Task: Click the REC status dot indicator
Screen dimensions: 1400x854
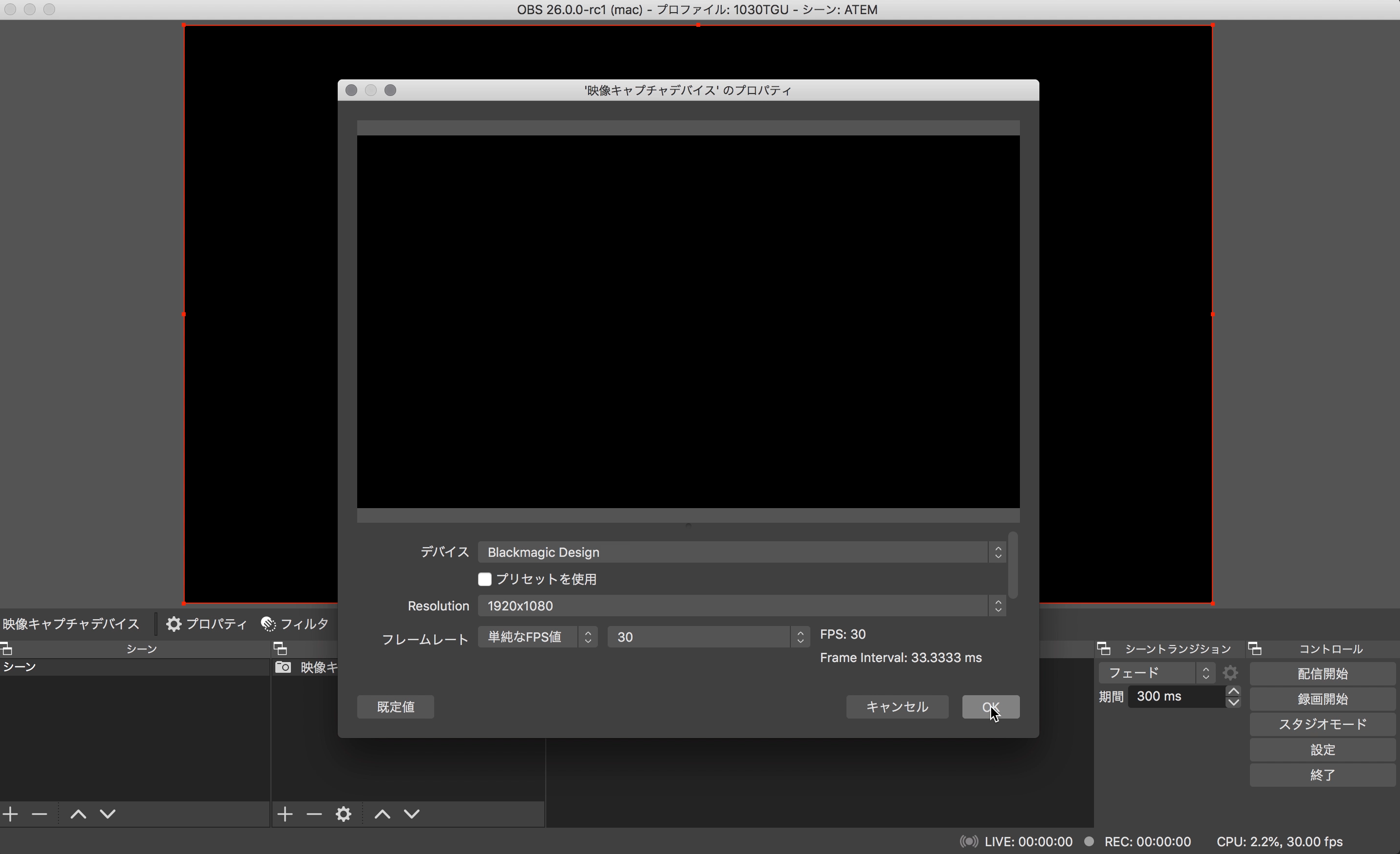Action: point(1089,841)
